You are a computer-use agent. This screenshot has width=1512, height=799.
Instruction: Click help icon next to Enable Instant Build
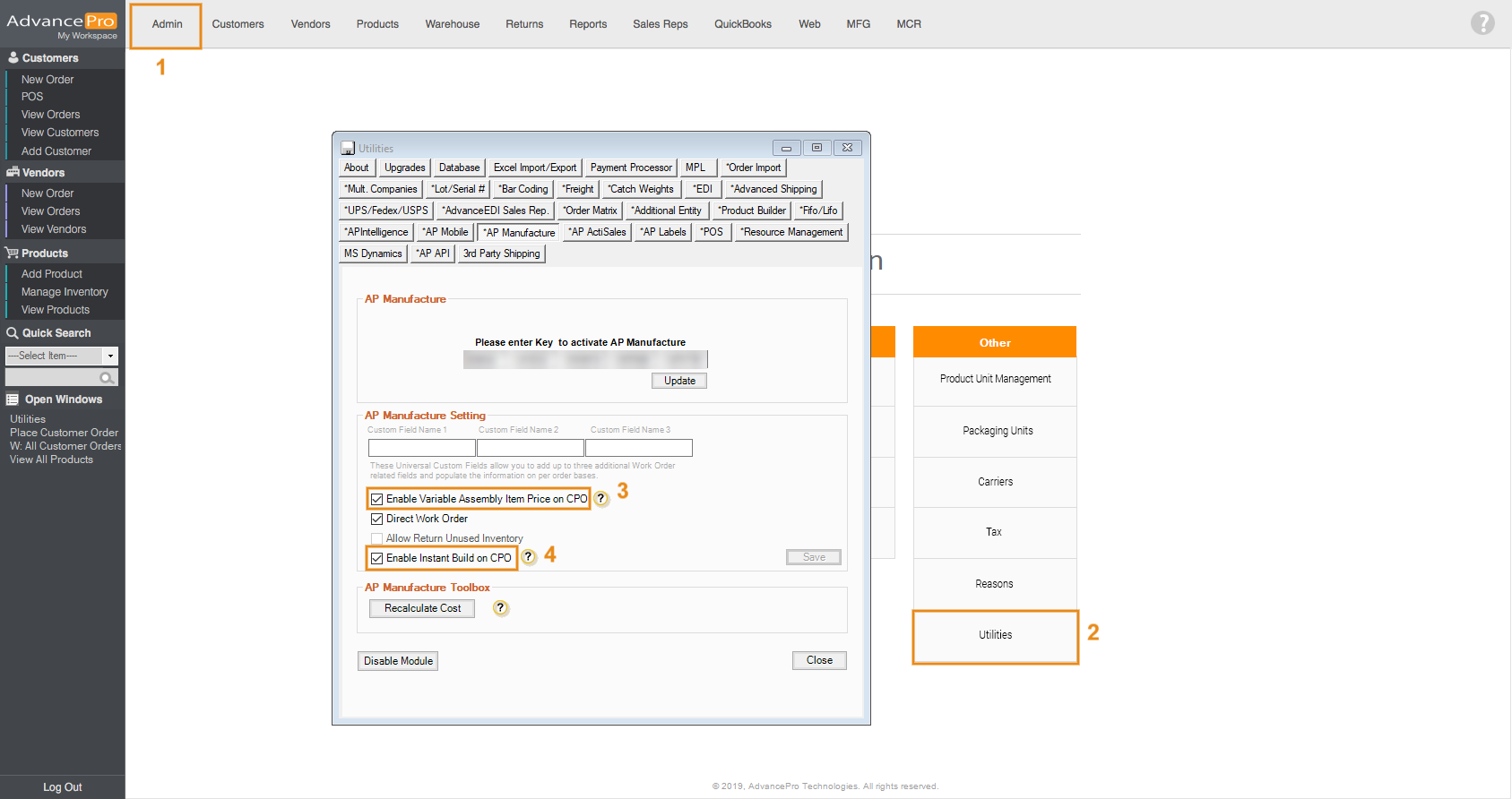(529, 557)
